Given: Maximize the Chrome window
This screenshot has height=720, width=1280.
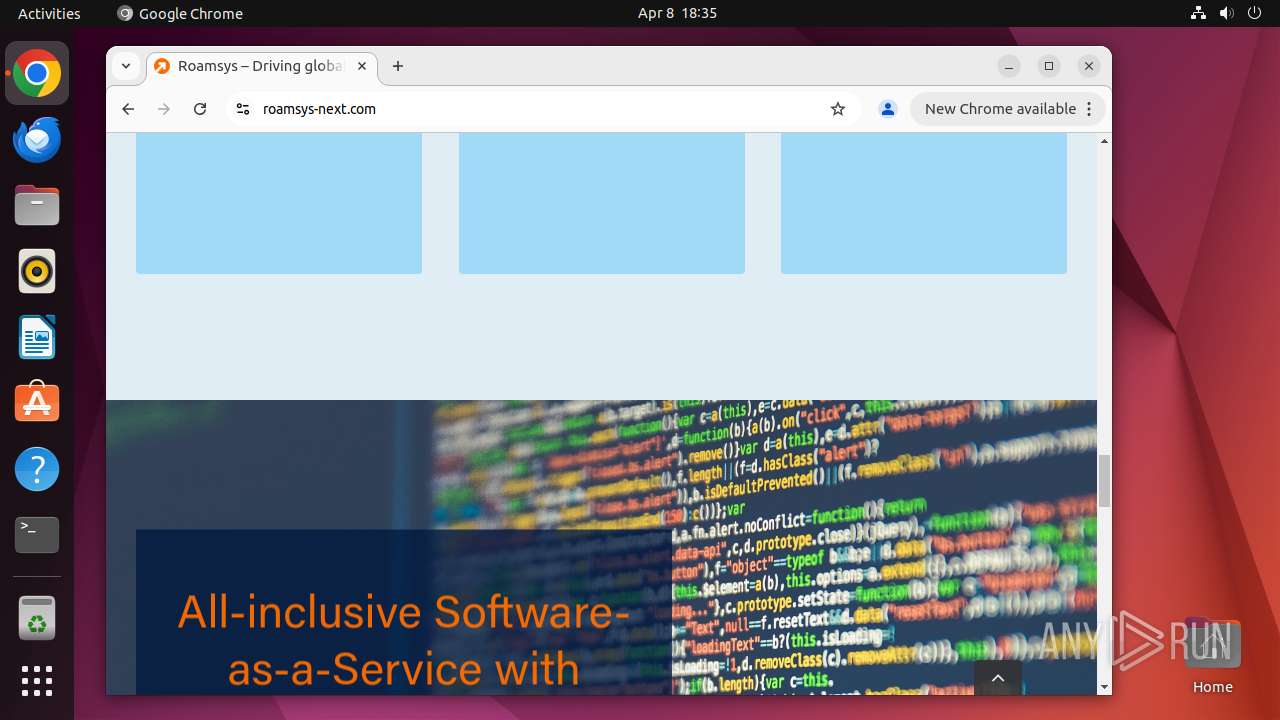Looking at the screenshot, I should (x=1049, y=66).
